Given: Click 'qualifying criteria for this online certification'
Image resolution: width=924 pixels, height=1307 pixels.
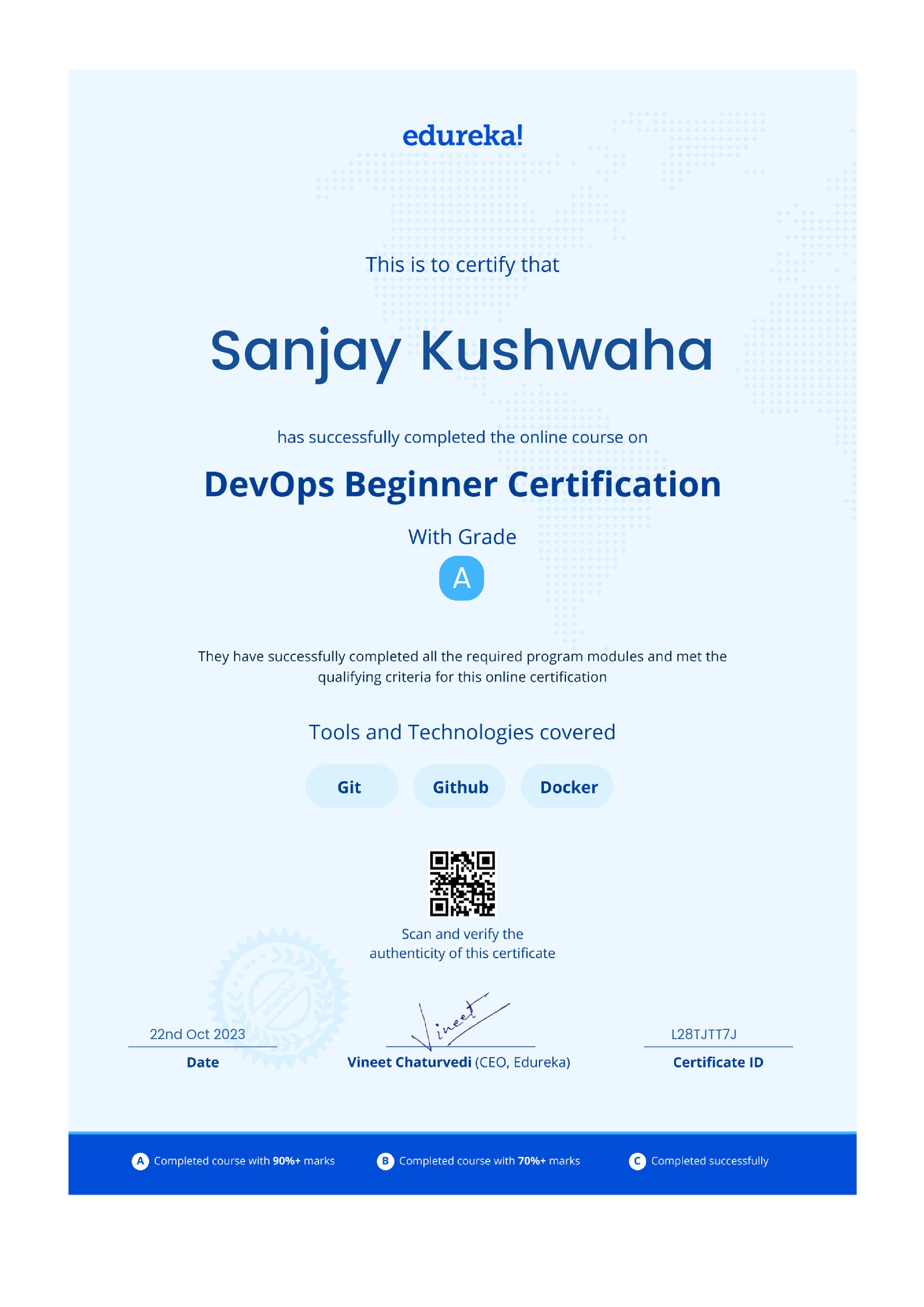Looking at the screenshot, I should point(462,677).
